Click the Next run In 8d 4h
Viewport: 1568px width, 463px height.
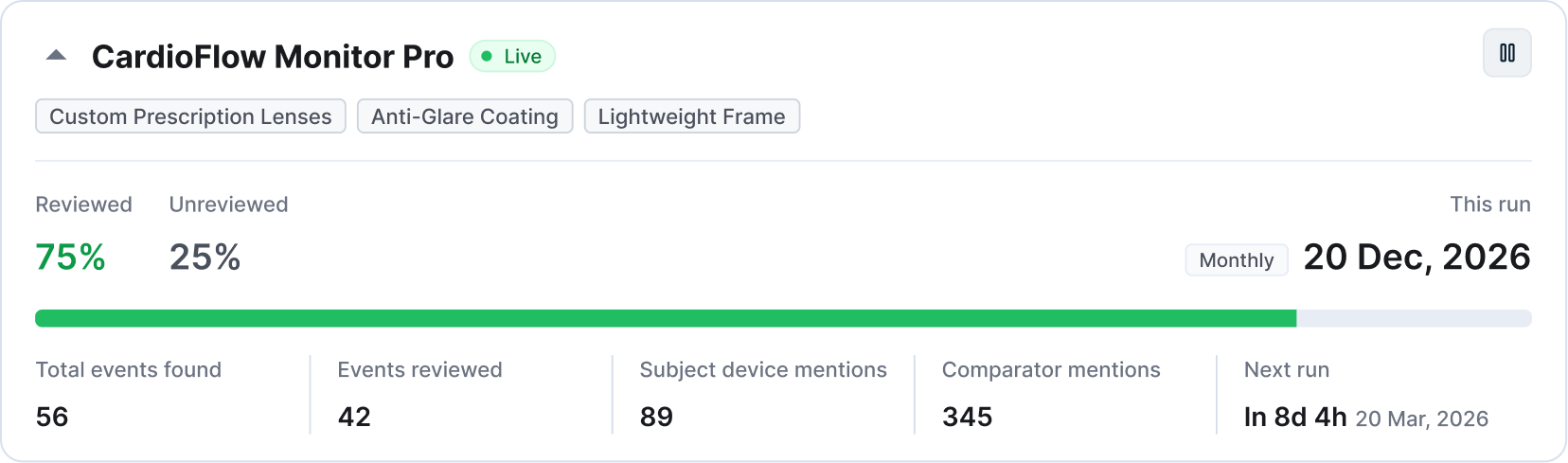(x=1294, y=417)
